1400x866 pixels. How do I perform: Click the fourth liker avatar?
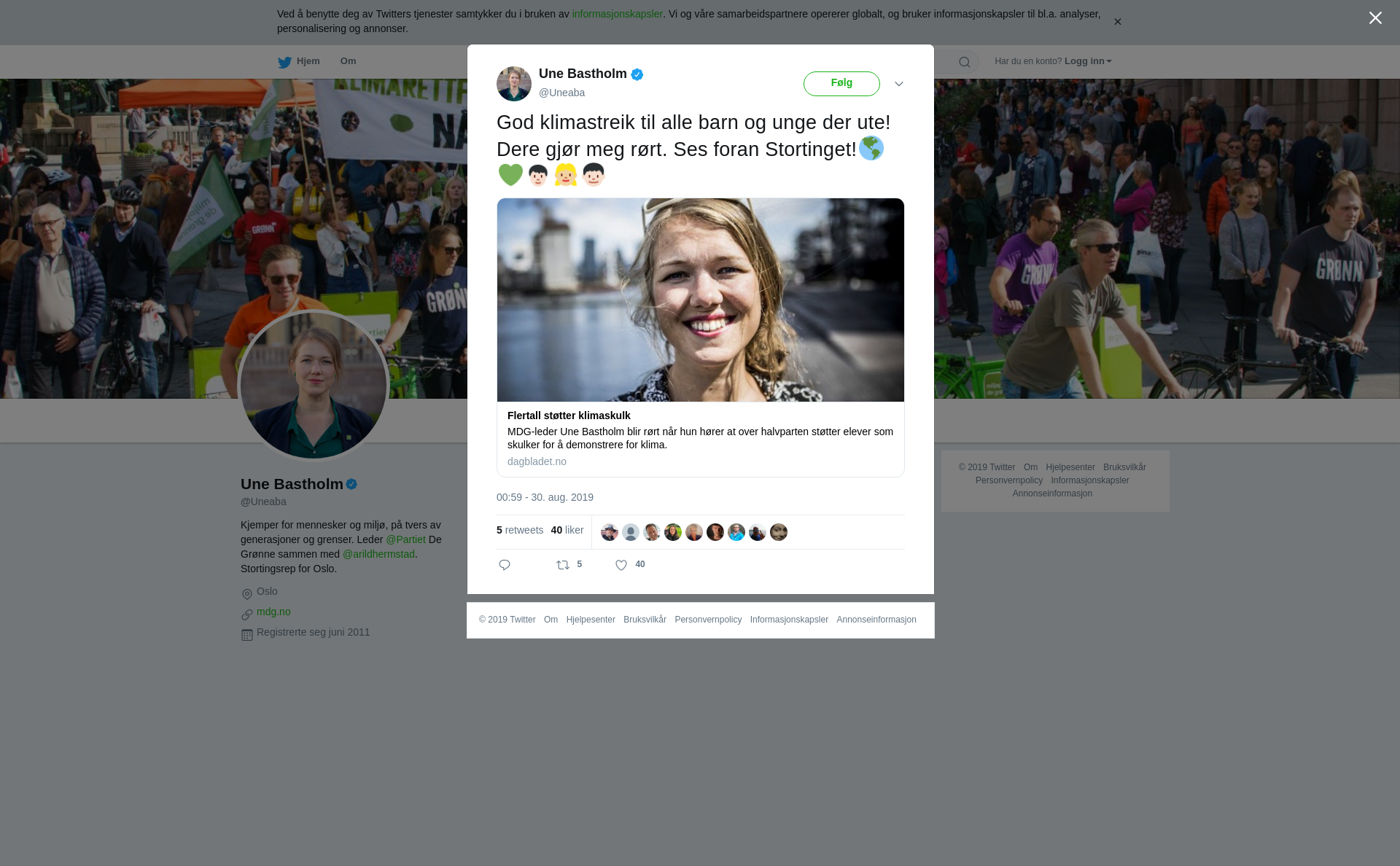coord(673,532)
